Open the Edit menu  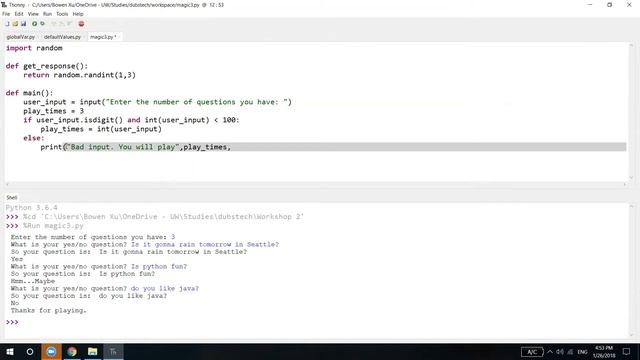(19, 14)
